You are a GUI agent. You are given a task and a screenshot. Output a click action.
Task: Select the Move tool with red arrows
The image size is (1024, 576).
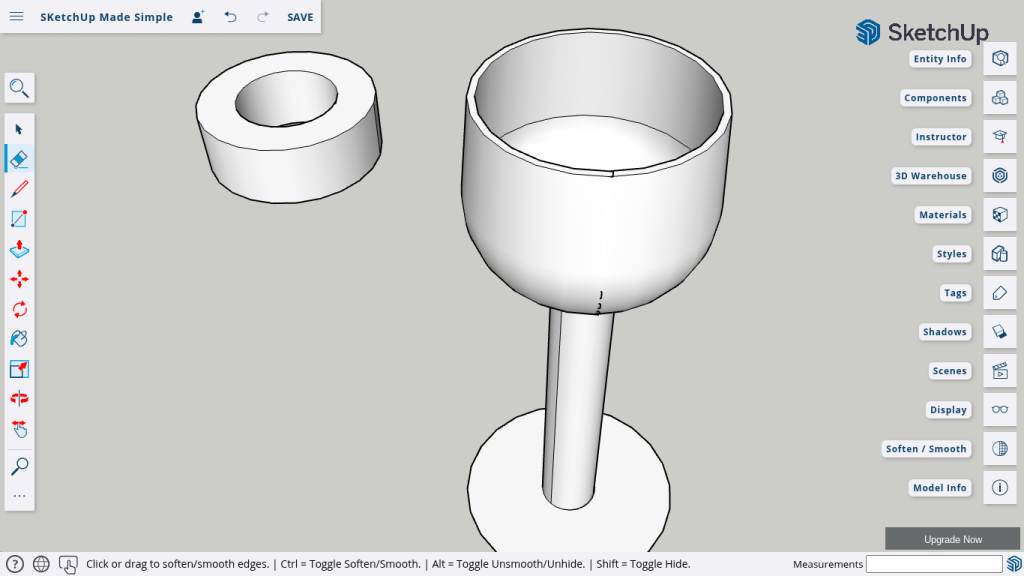pyautogui.click(x=19, y=279)
